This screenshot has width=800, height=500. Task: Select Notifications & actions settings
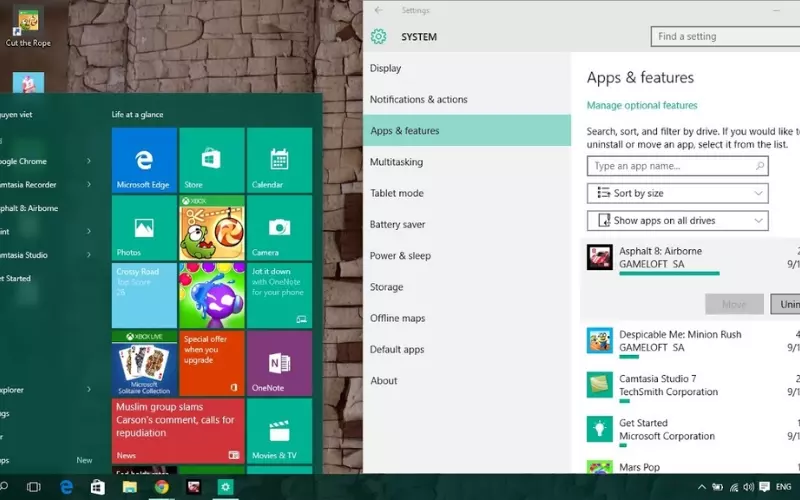pos(467,99)
